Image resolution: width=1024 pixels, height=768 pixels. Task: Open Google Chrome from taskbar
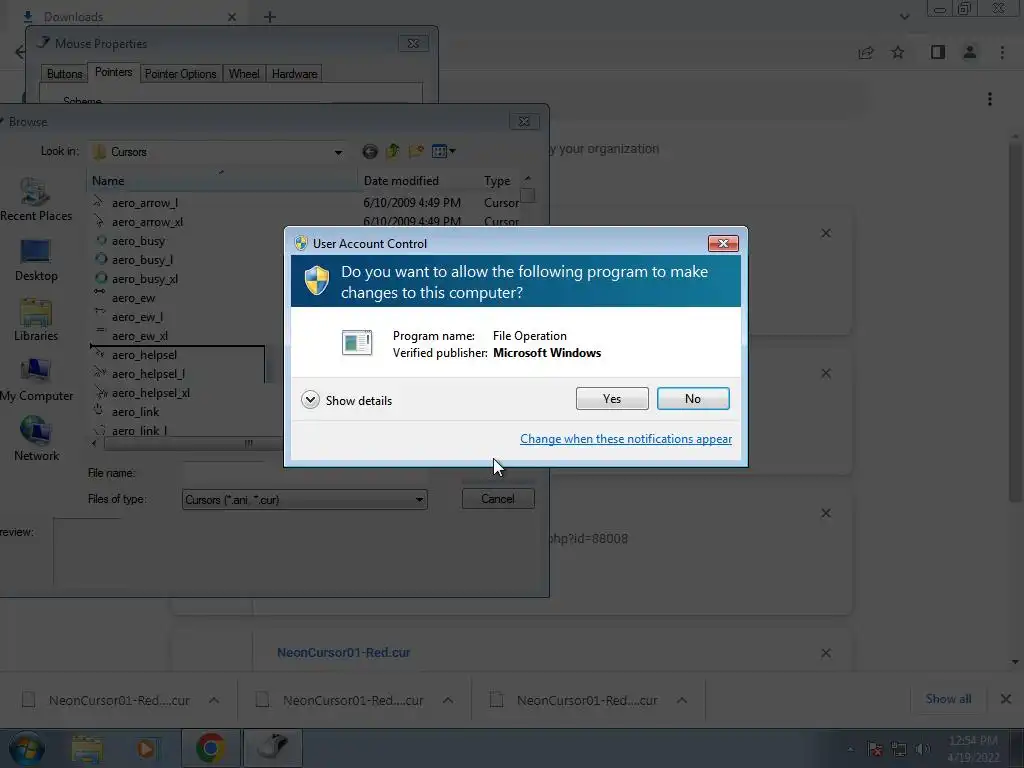tap(210, 748)
